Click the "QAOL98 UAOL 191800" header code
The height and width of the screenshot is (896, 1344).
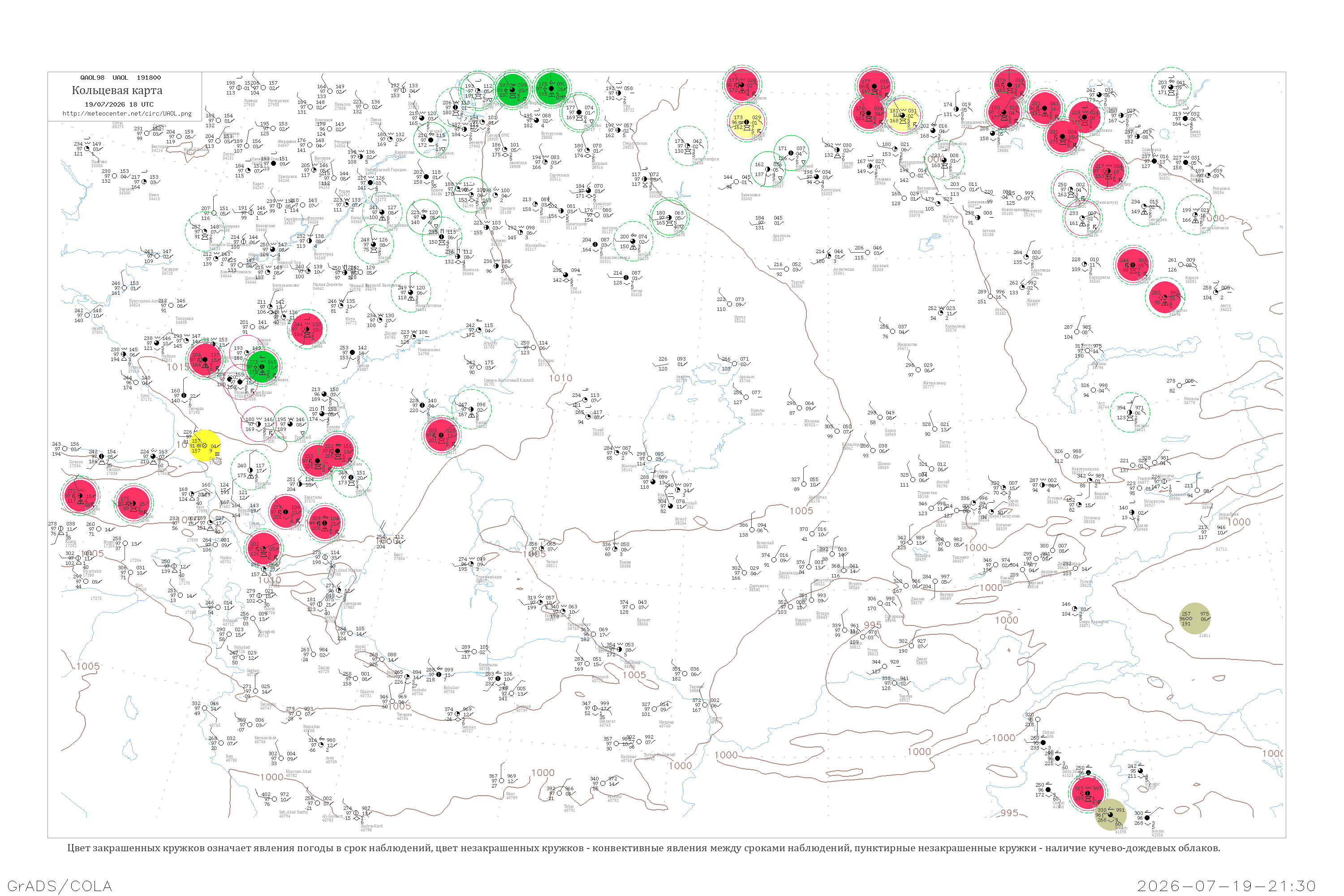click(x=121, y=78)
